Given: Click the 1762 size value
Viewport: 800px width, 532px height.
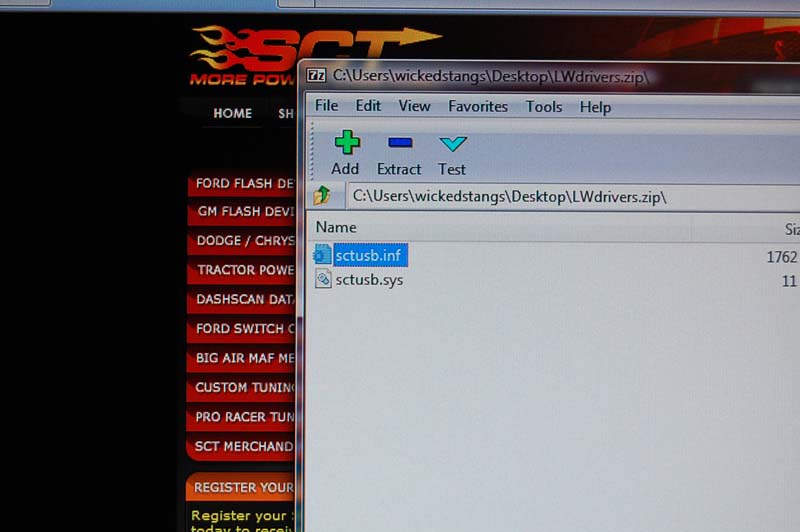Looking at the screenshot, I should tap(782, 257).
